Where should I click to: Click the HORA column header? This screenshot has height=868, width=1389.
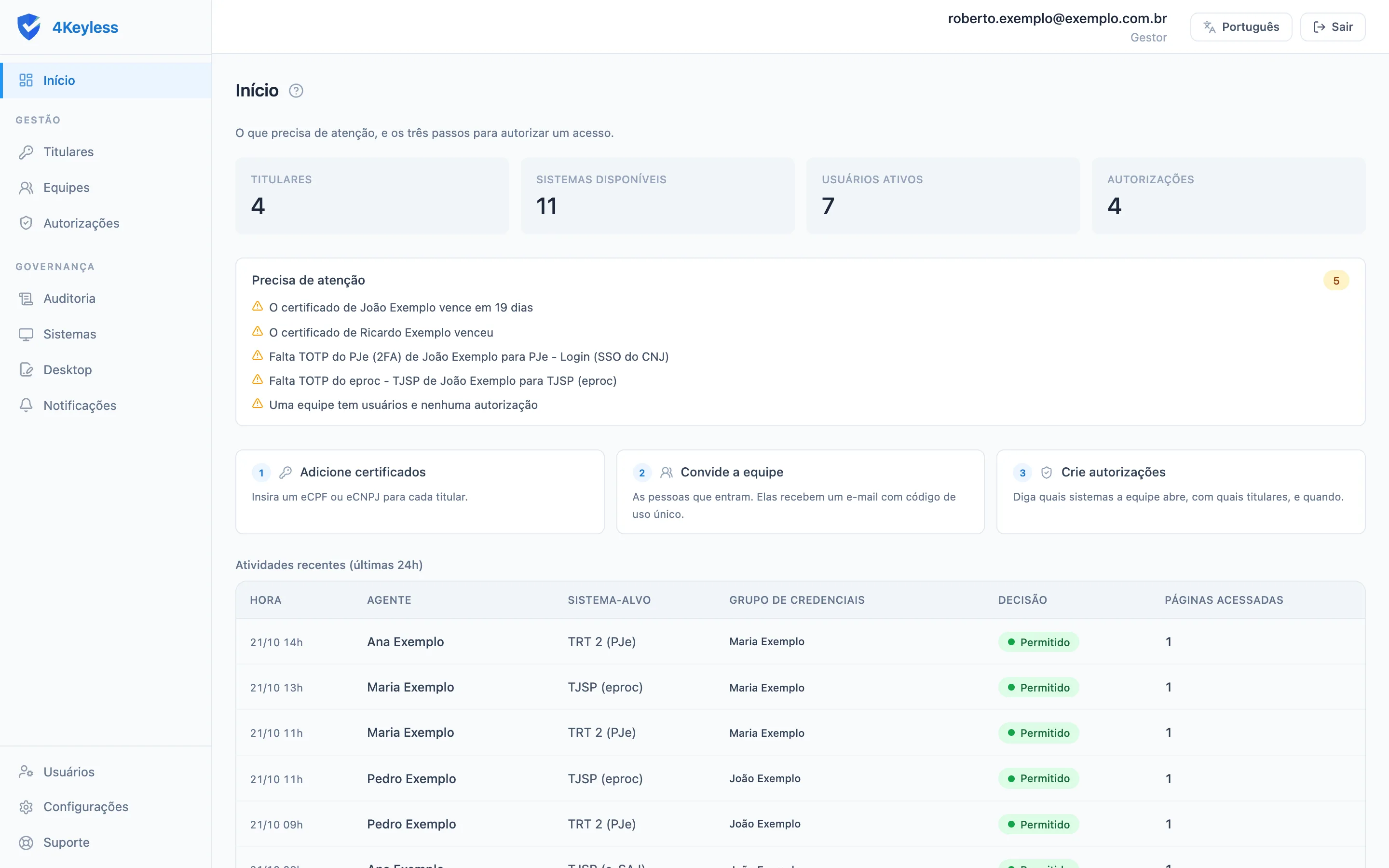pos(266,600)
